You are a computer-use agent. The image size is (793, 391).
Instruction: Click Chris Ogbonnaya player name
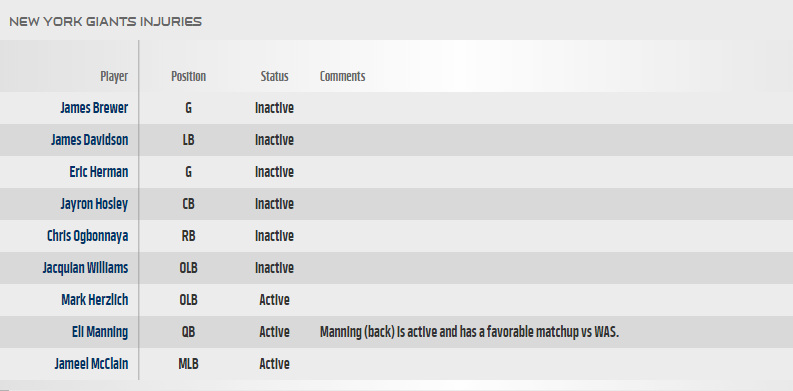[x=87, y=236]
